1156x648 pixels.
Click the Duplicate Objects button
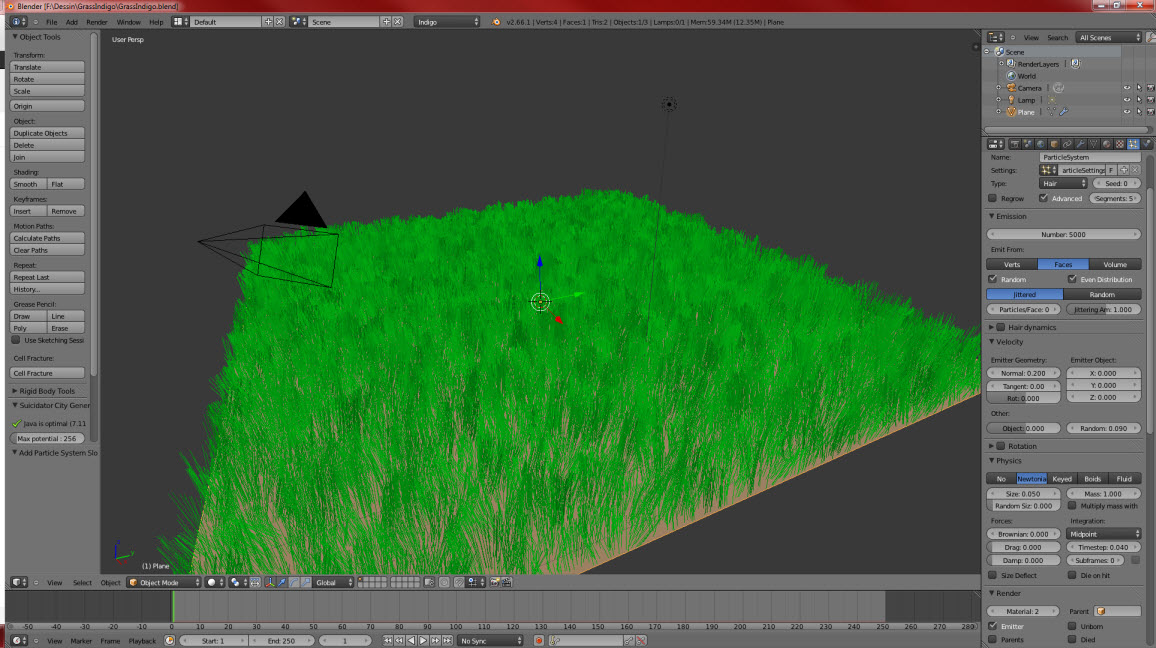pyautogui.click(x=47, y=133)
